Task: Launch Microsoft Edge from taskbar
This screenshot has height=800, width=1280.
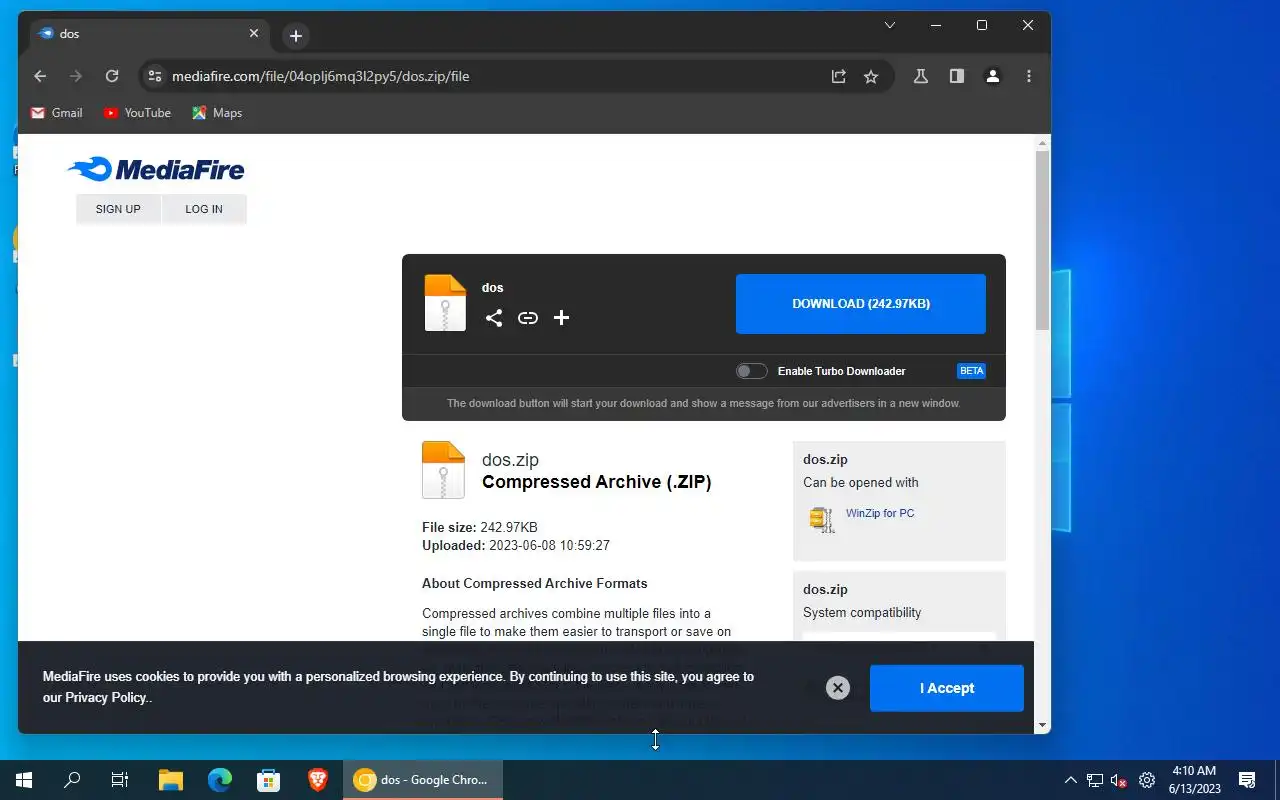Action: 220,780
